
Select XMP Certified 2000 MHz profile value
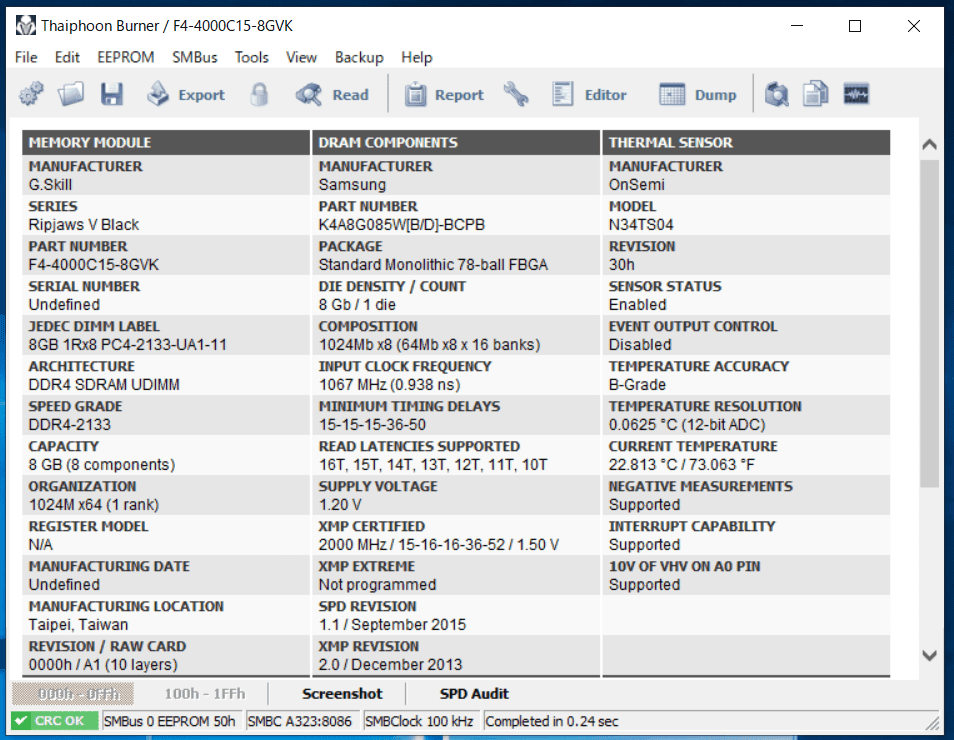coord(439,545)
